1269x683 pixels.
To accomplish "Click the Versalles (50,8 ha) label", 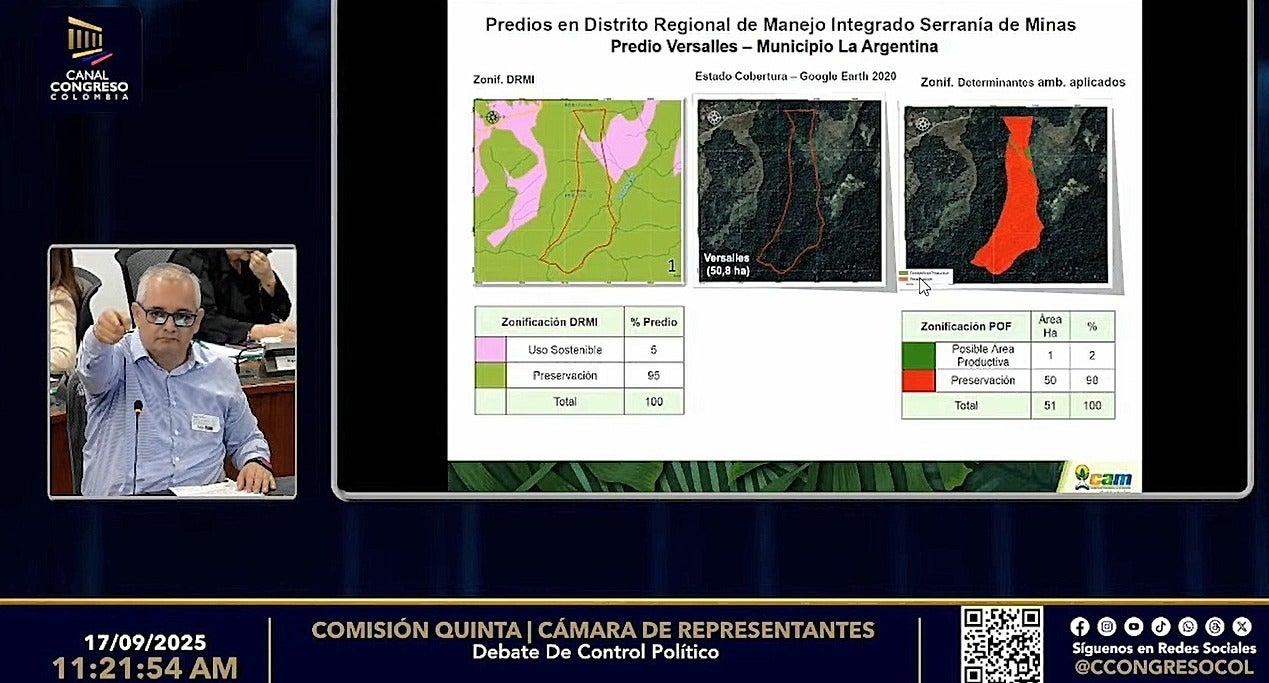I will (727, 263).
